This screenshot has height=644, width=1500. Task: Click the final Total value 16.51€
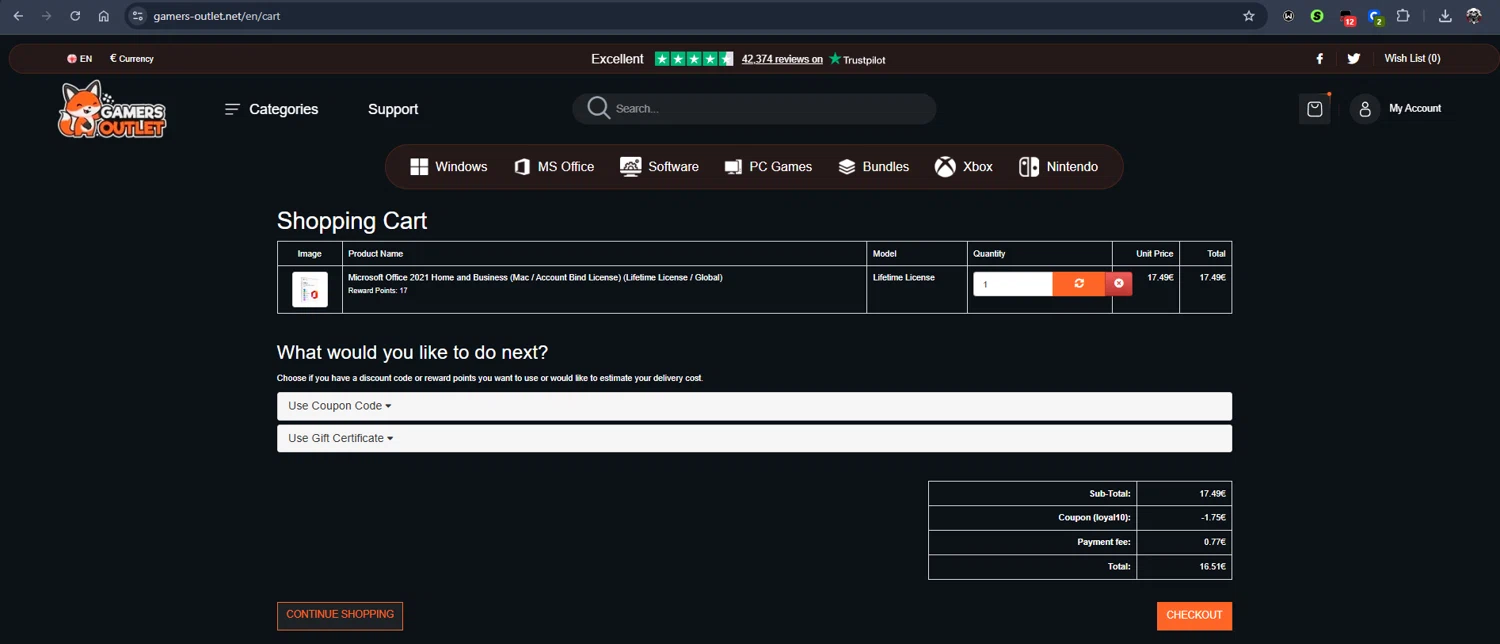coord(1212,566)
